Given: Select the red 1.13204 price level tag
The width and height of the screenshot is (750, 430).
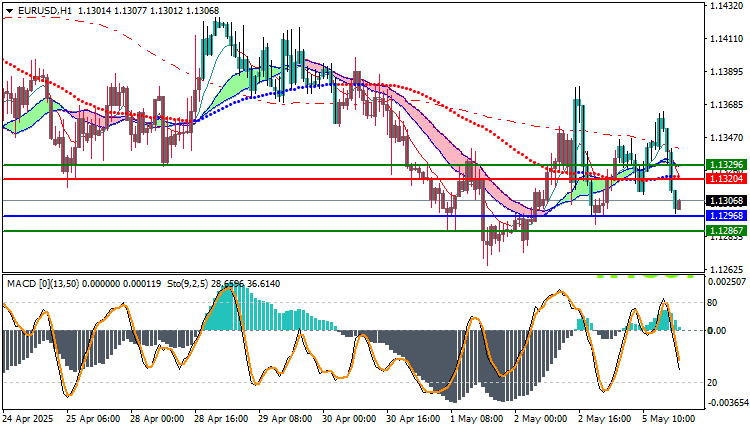Looking at the screenshot, I should click(726, 179).
